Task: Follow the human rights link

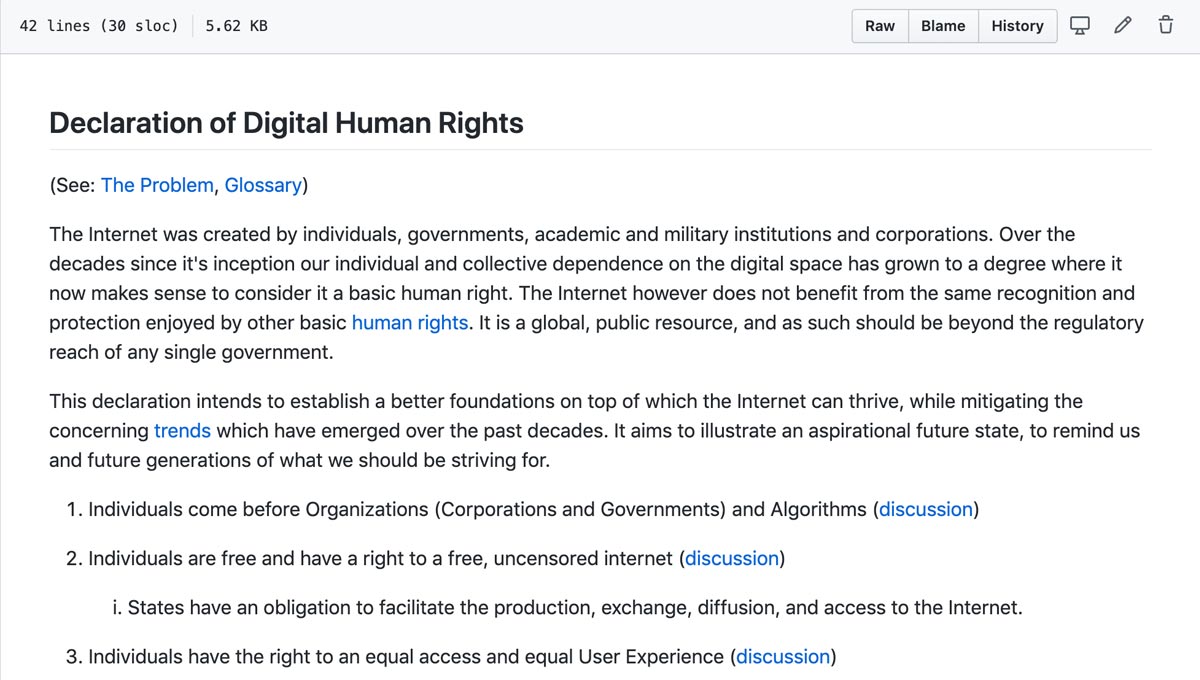Action: tap(410, 323)
